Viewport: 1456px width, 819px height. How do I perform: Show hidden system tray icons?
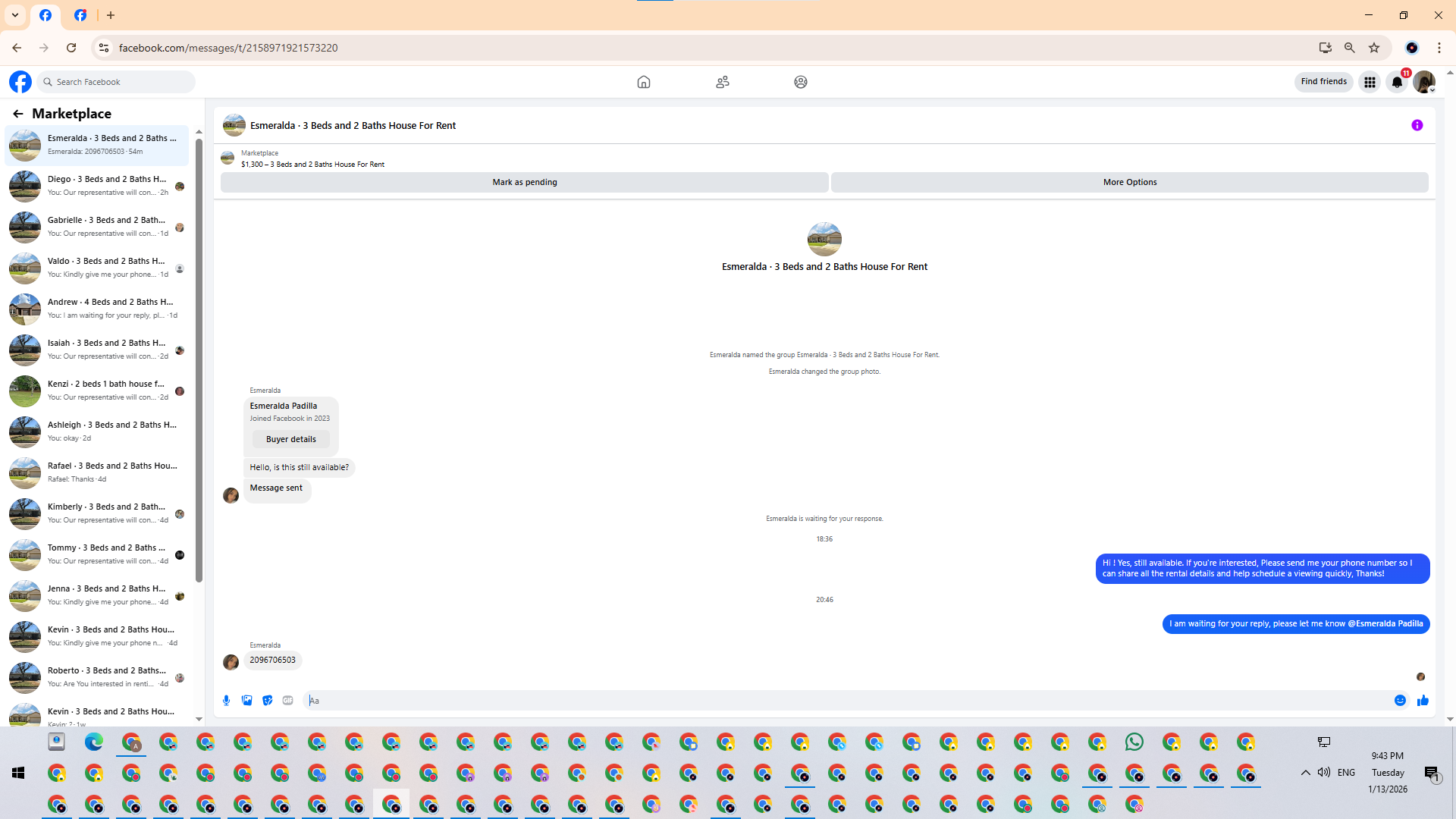tap(1305, 773)
